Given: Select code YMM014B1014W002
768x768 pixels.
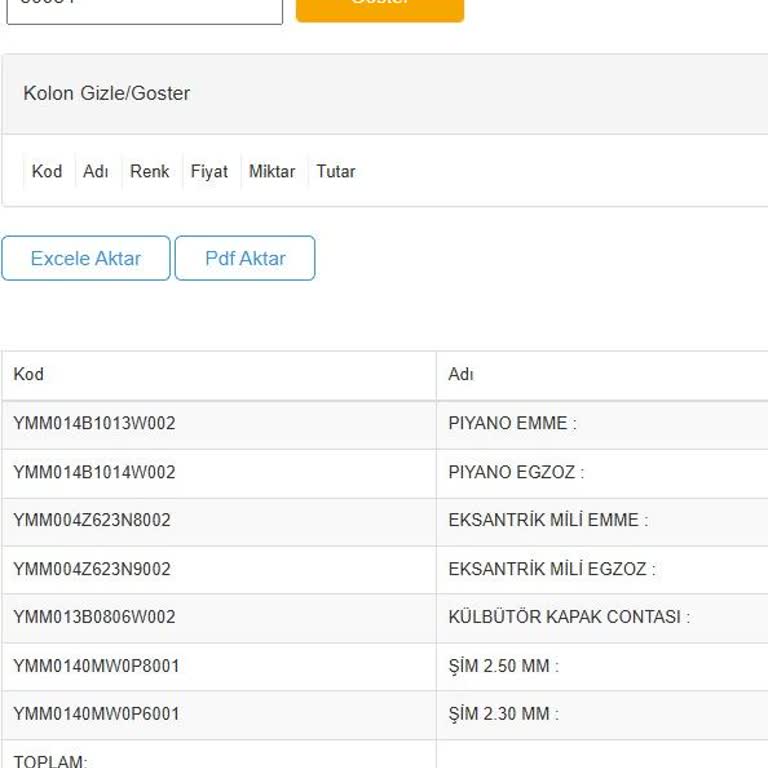Looking at the screenshot, I should point(94,473).
